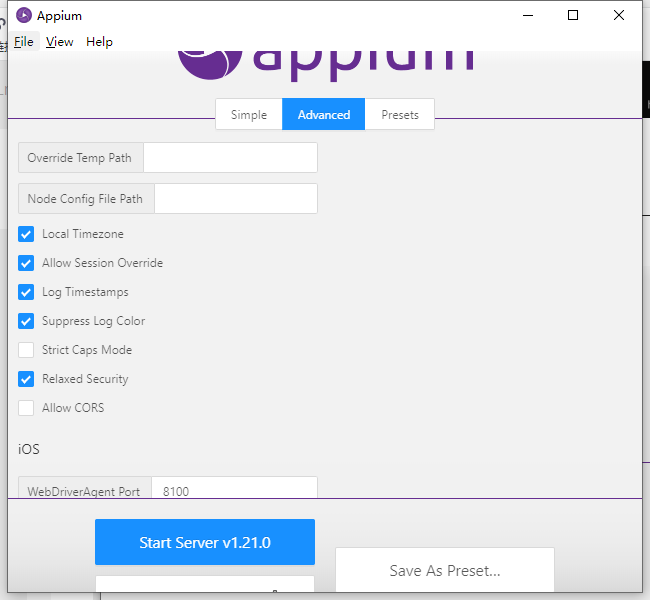Click the Node Config File Path label

click(85, 199)
